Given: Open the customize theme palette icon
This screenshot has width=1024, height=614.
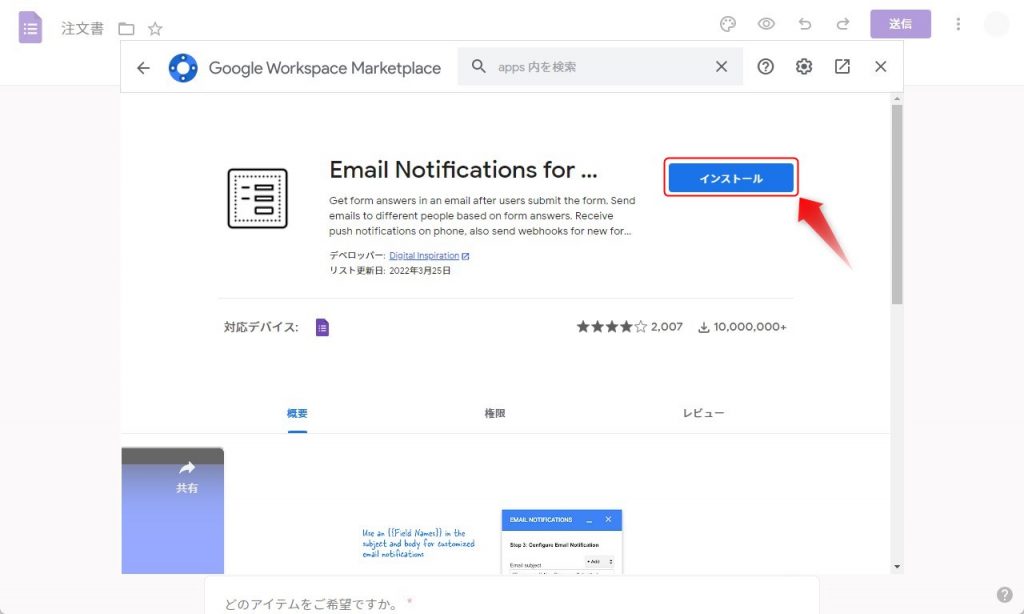Looking at the screenshot, I should (728, 24).
